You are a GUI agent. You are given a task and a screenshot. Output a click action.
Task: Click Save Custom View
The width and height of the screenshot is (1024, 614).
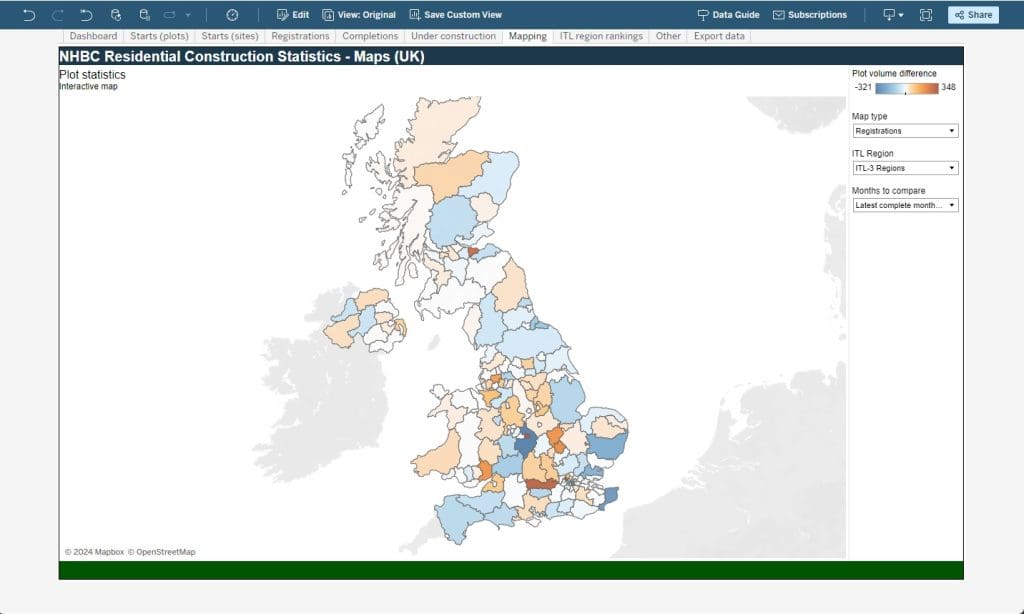click(x=455, y=15)
